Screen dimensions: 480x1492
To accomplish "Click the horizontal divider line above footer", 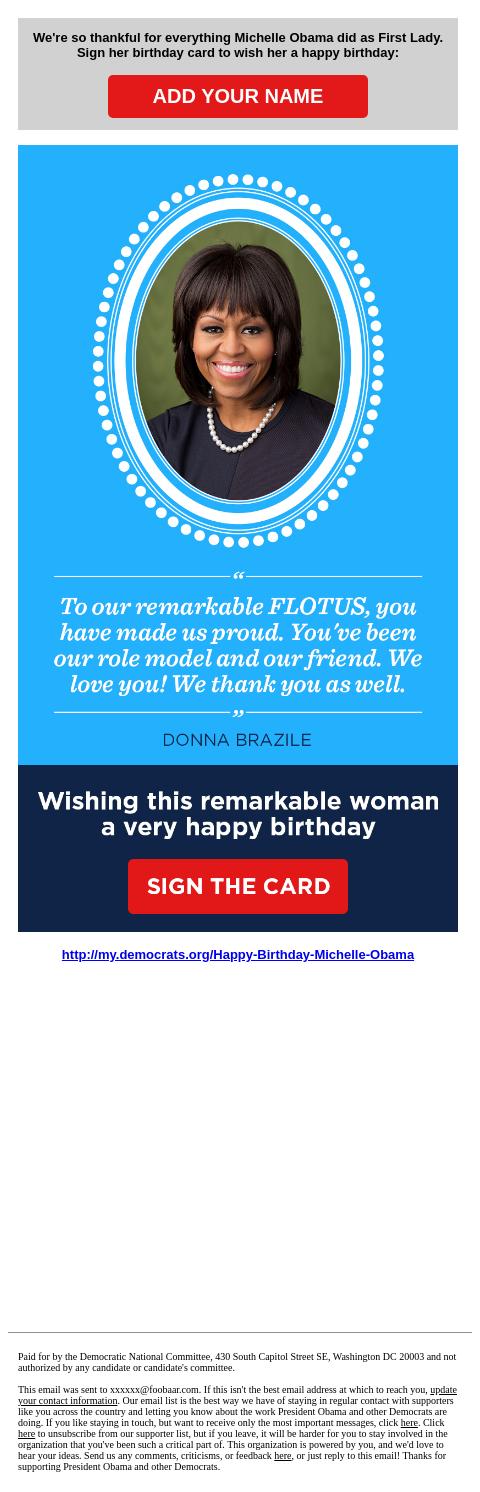I will 240,1332.
